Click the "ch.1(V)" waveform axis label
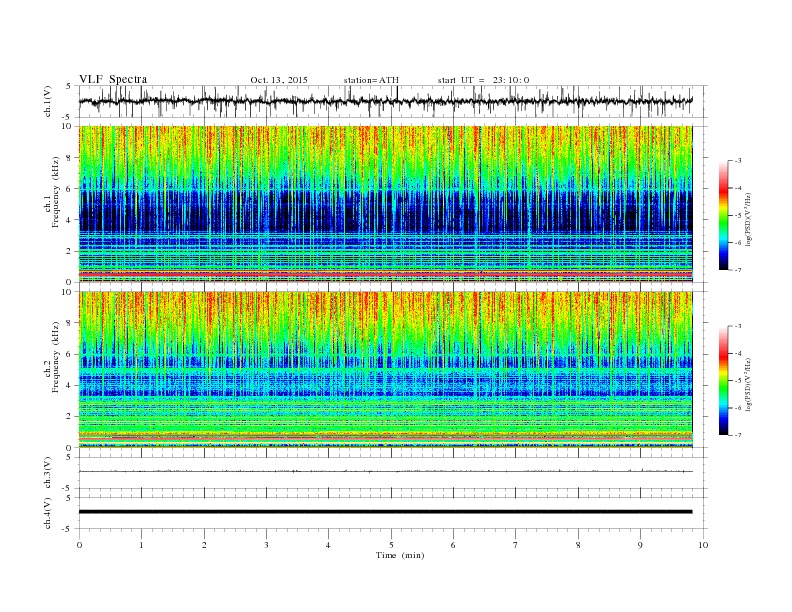The image size is (792, 612). point(48,101)
